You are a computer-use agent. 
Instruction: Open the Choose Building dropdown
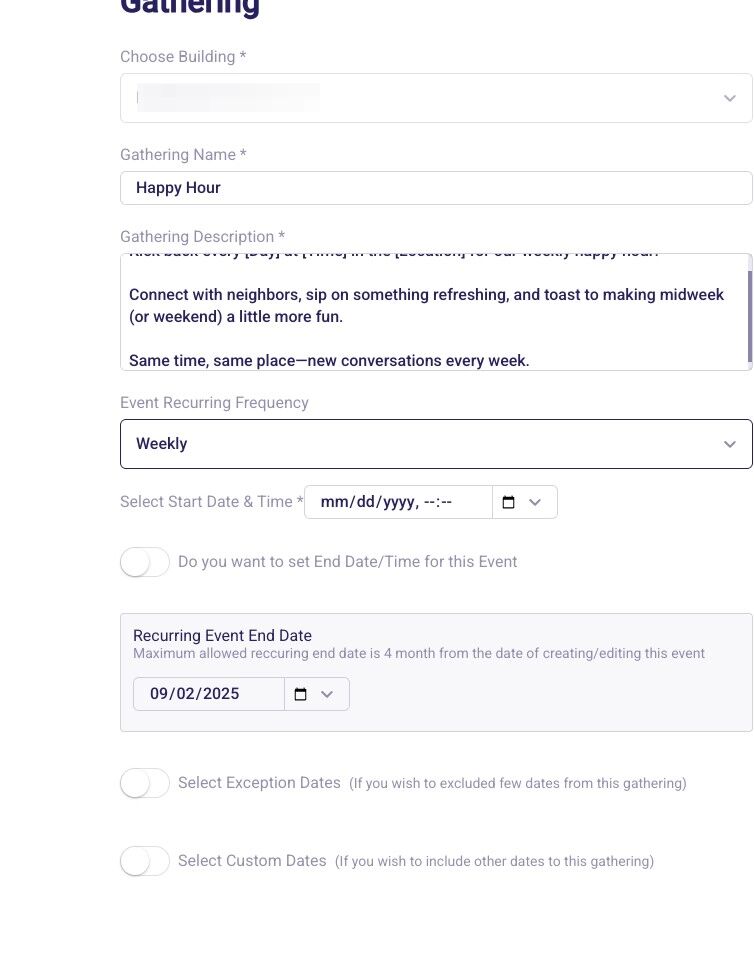420,98
